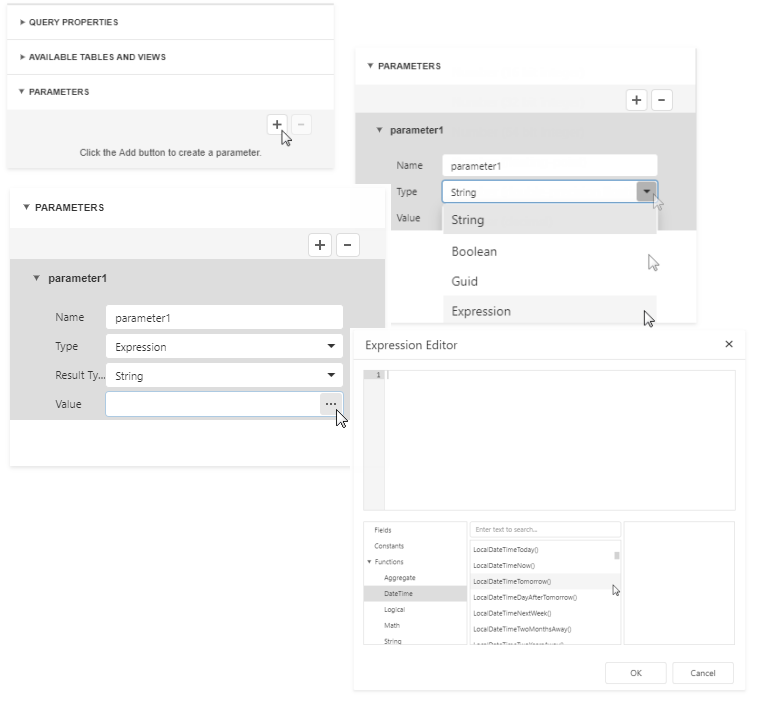Screen dimensions: 758x707
Task: Click the ellipsis button in the Value field
Action: (x=330, y=404)
